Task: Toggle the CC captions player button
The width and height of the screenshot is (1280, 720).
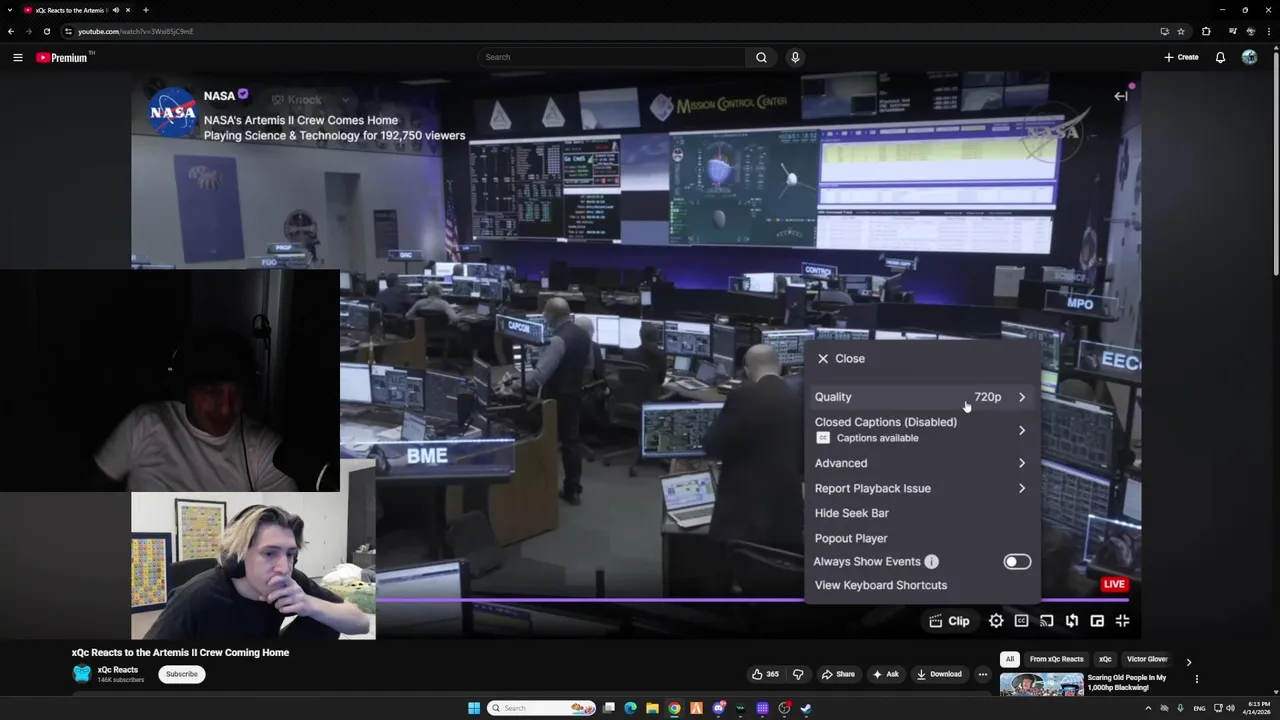Action: tap(1021, 621)
